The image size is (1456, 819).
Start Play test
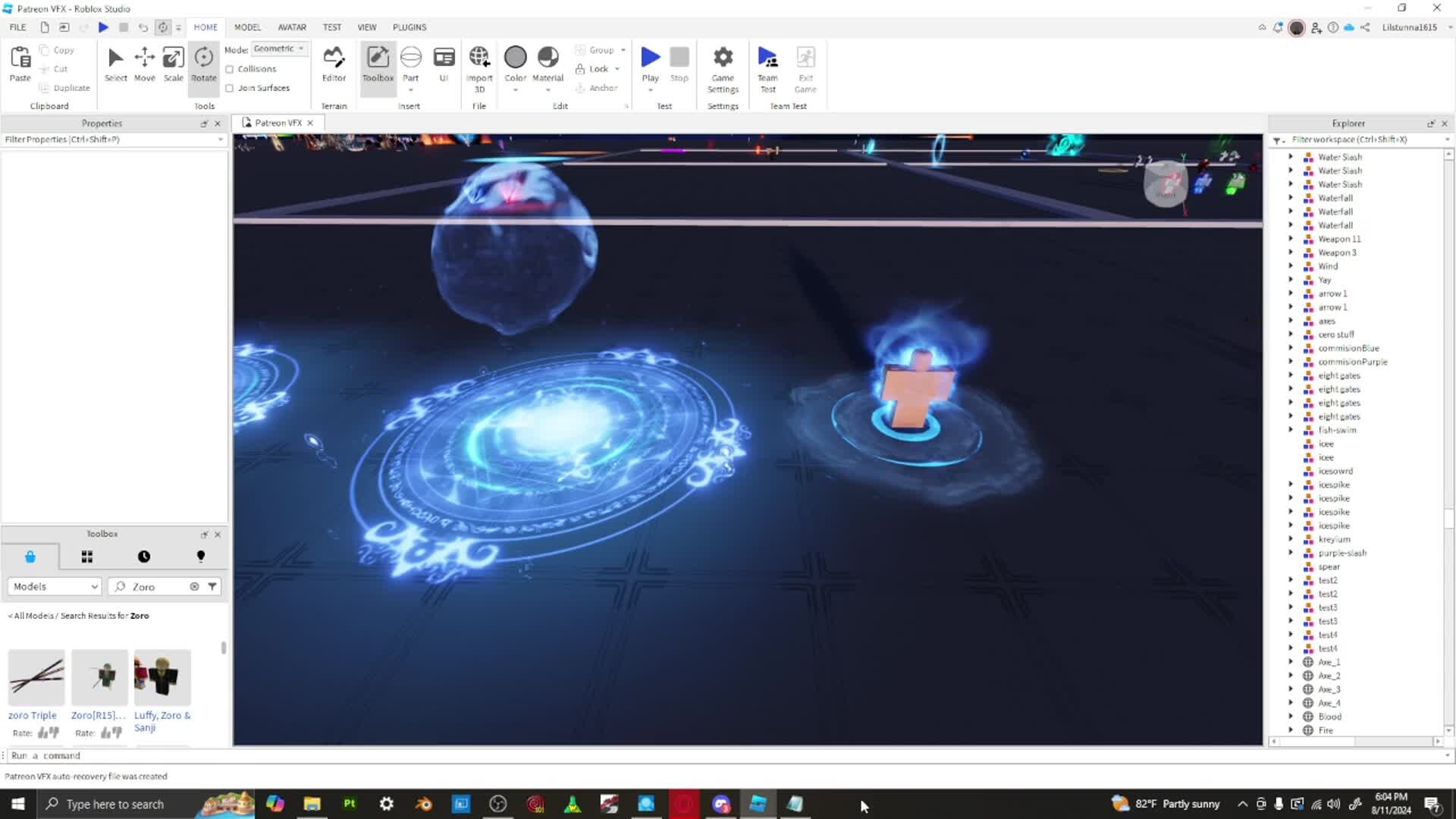coord(650,58)
